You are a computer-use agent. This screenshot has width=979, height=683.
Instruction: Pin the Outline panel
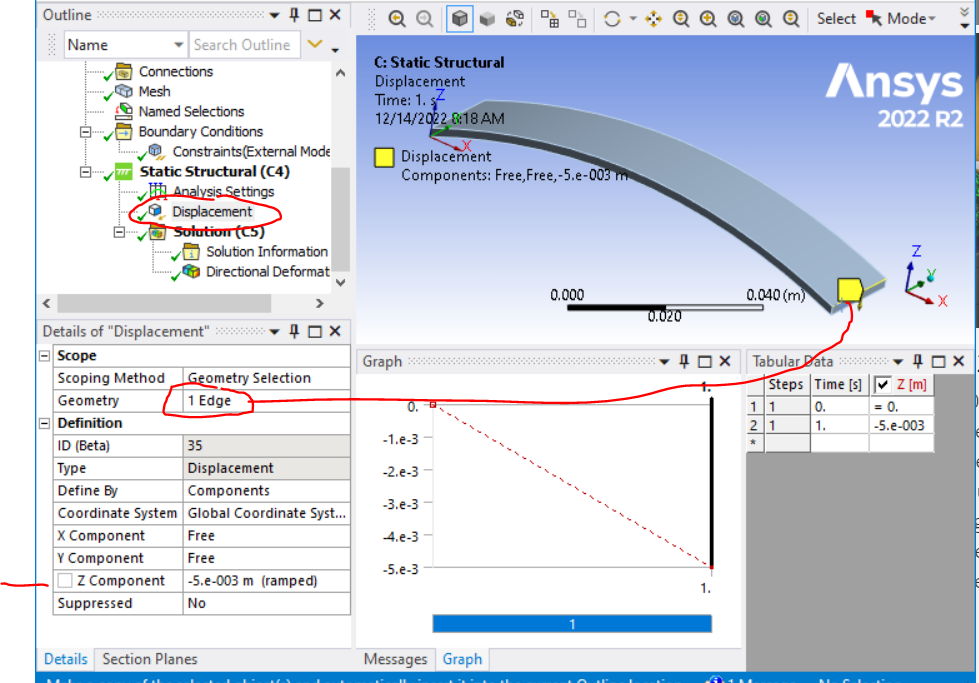point(294,15)
